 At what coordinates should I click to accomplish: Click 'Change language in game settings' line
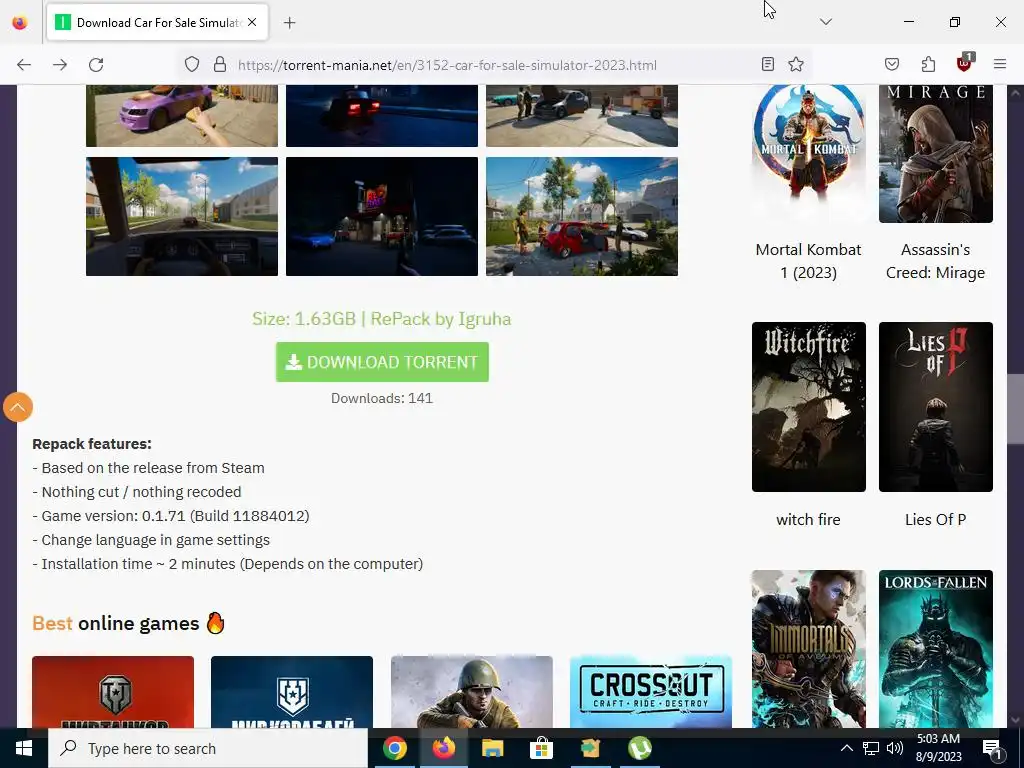151,540
